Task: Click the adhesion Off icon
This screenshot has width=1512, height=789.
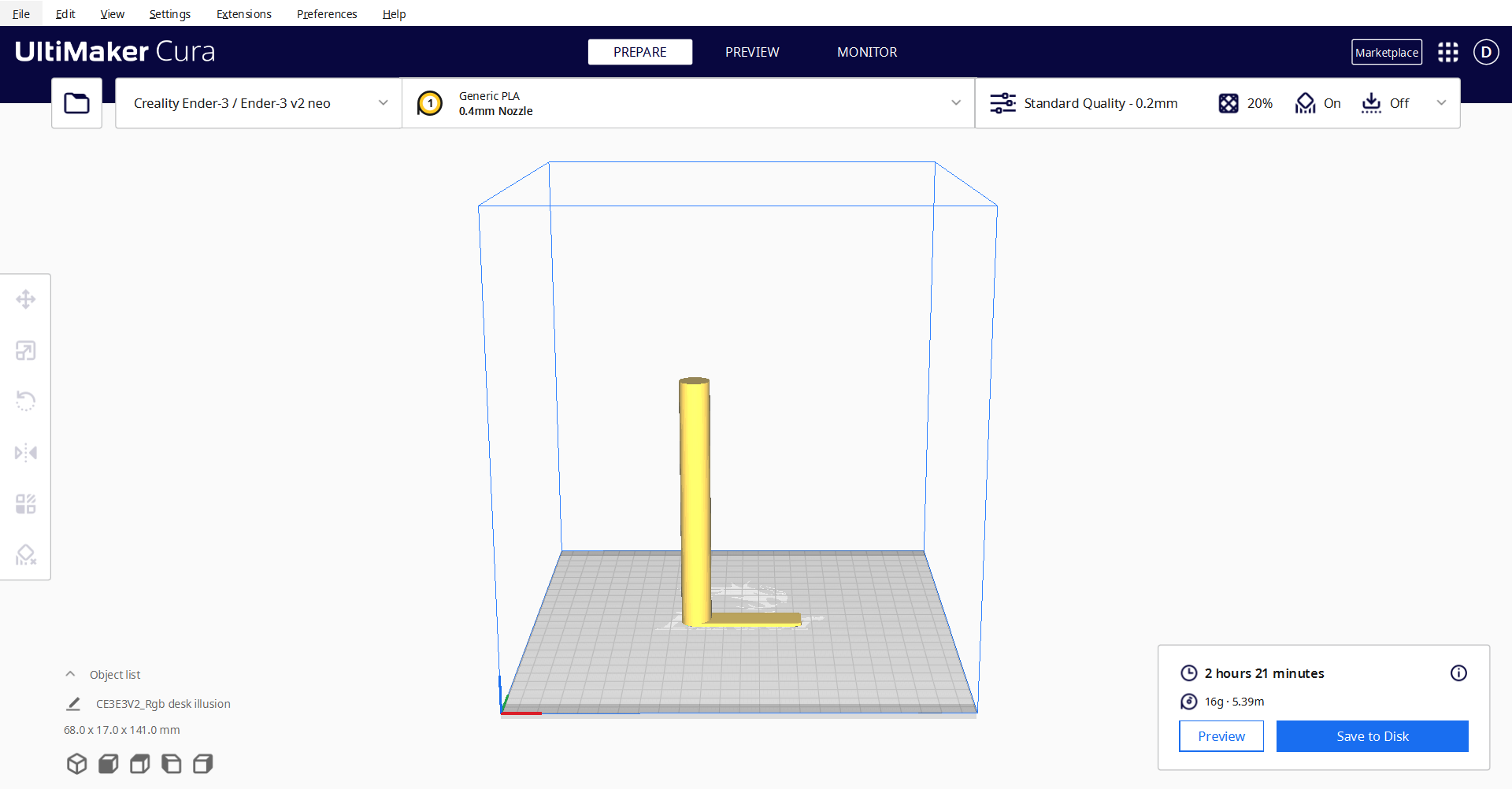Action: tap(1371, 103)
